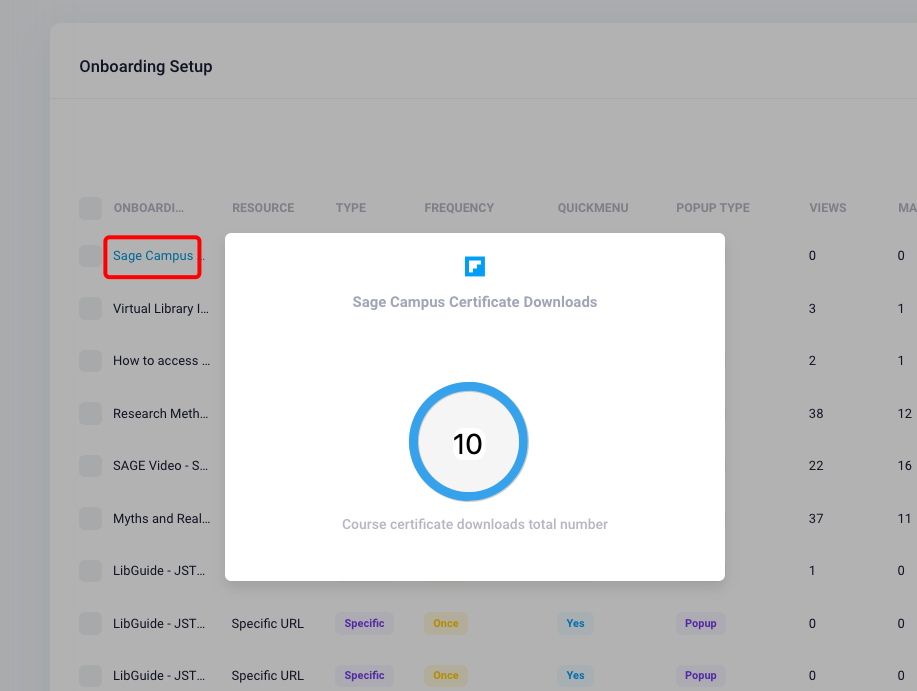The height and width of the screenshot is (691, 917).
Task: Tick the checkbox for Research Meth... row
Action: pos(91,413)
